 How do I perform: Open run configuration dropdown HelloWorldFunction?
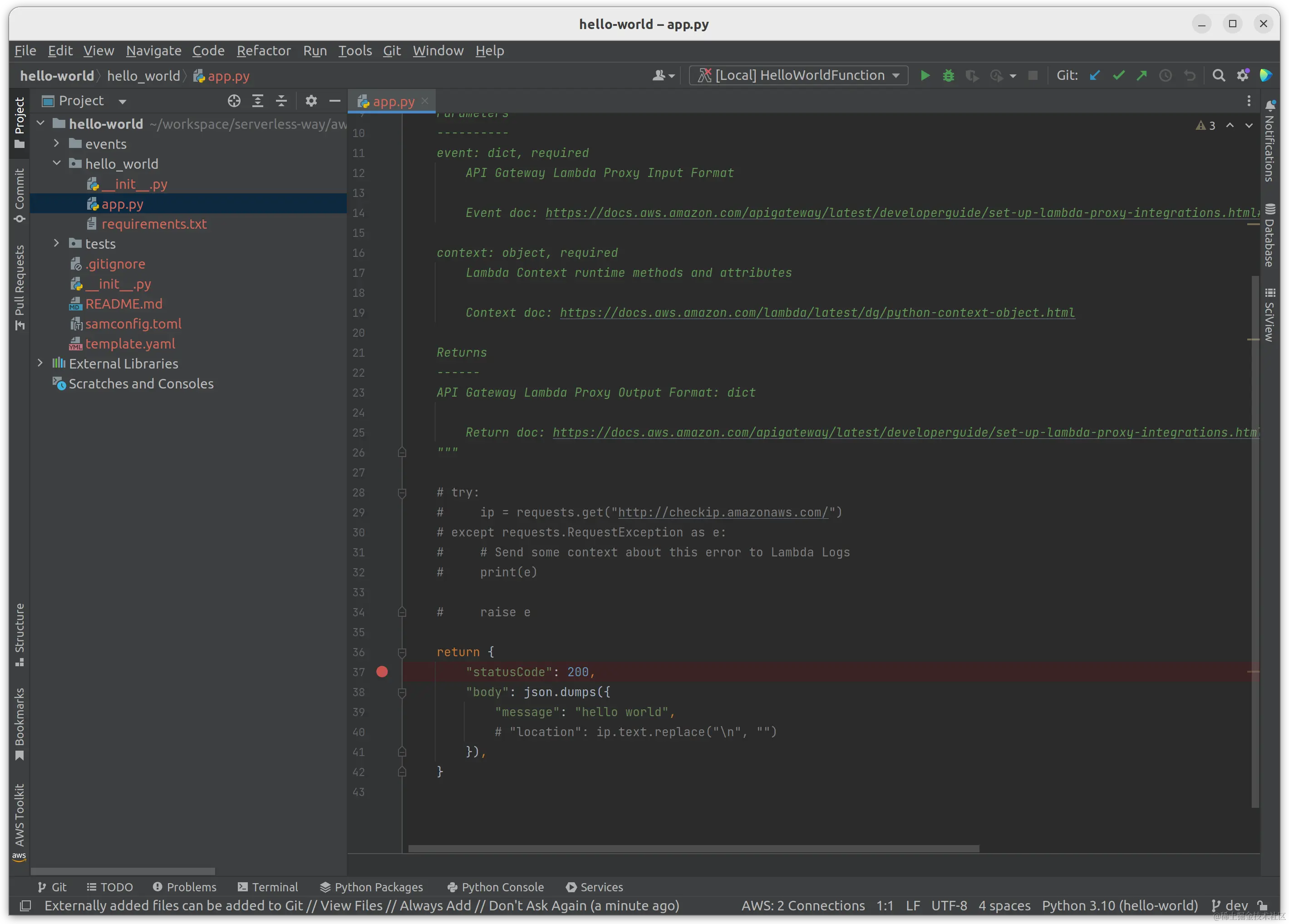click(798, 76)
